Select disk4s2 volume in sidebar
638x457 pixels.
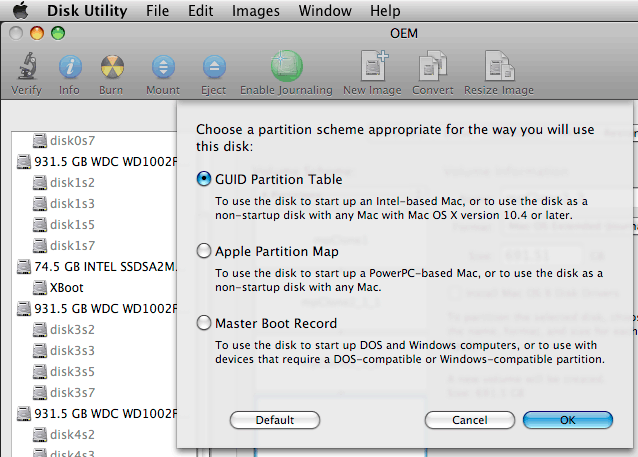tap(64, 435)
